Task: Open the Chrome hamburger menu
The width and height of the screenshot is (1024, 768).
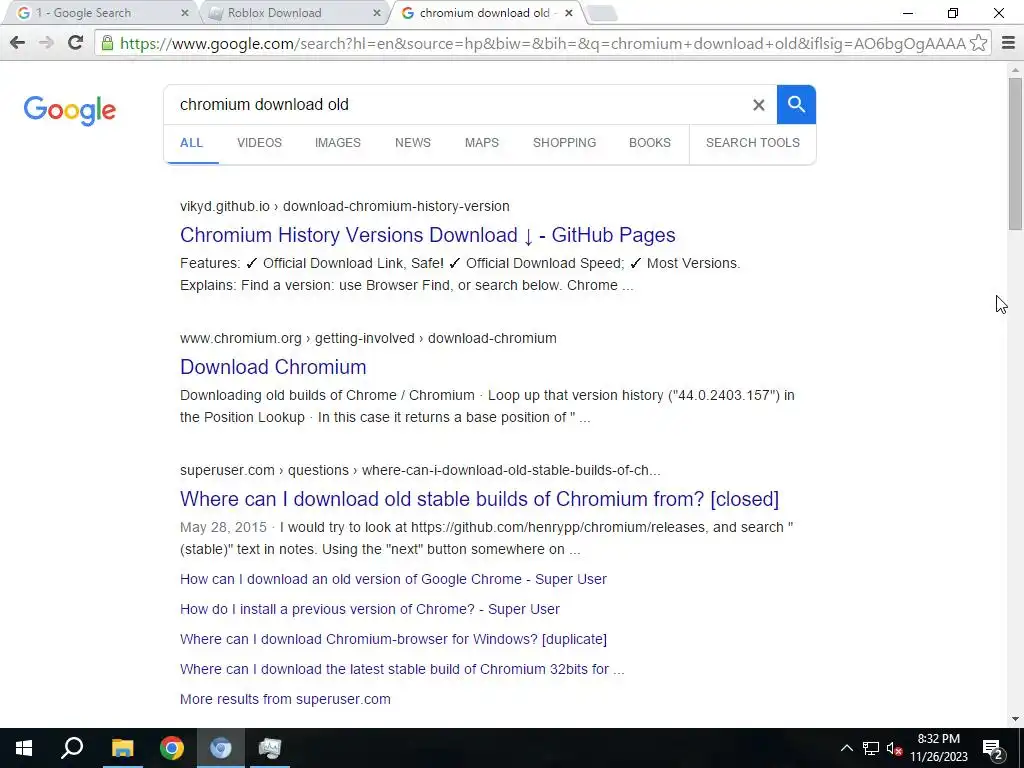Action: pyautogui.click(x=1008, y=43)
